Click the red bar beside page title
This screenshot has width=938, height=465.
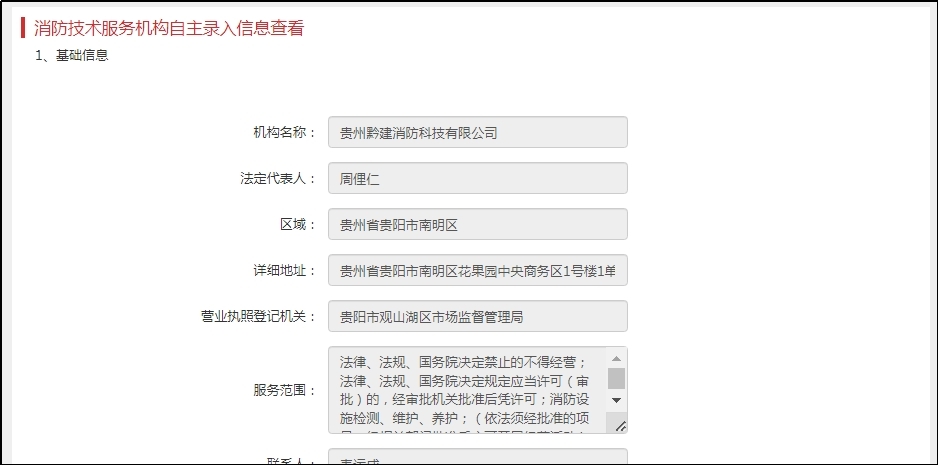pyautogui.click(x=23, y=28)
